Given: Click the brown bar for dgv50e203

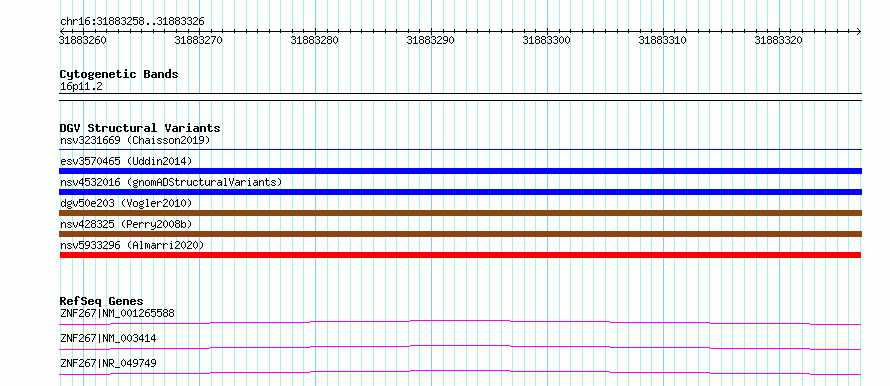Looking at the screenshot, I should click(460, 213).
